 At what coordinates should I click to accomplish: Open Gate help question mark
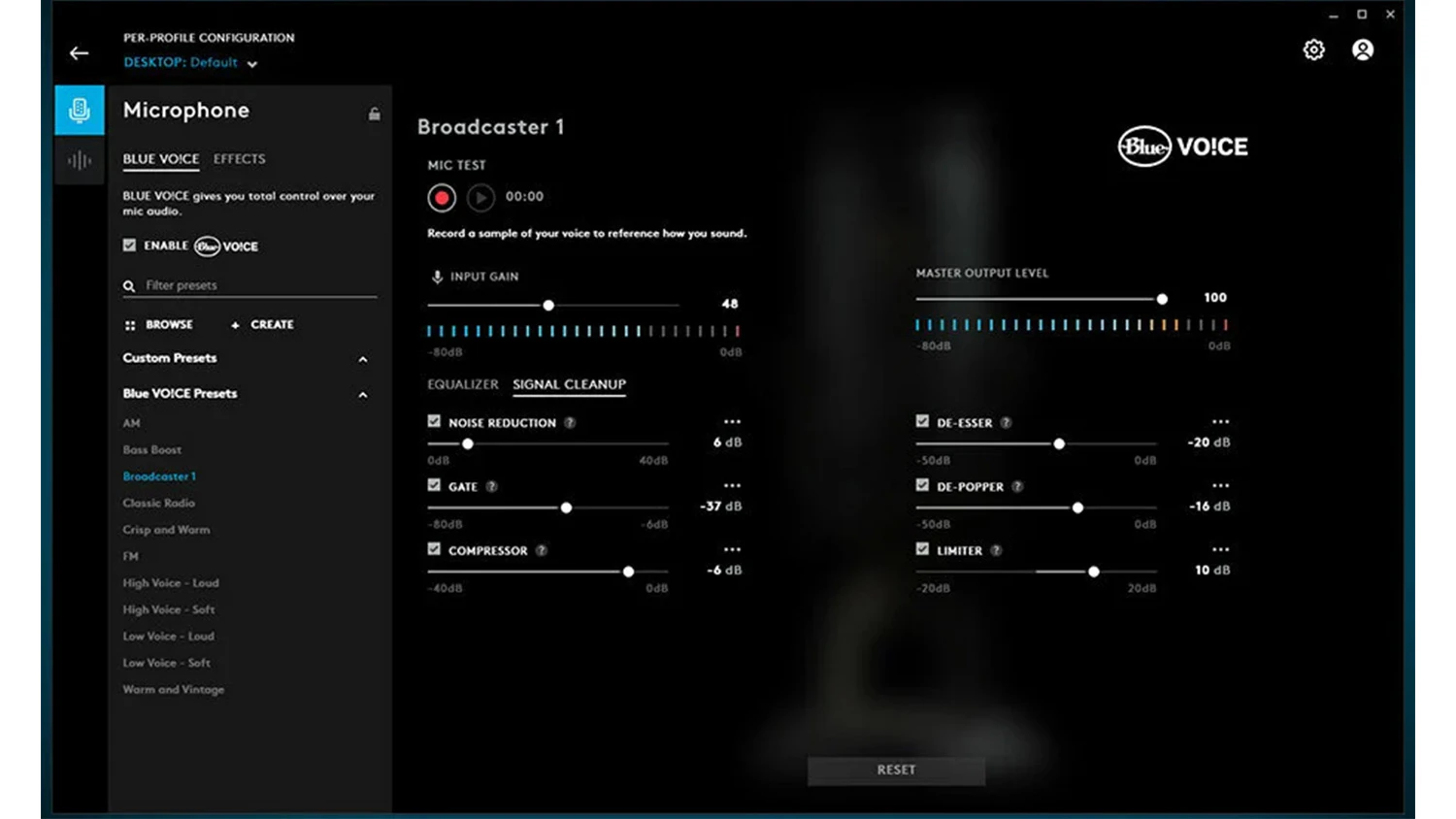click(491, 486)
